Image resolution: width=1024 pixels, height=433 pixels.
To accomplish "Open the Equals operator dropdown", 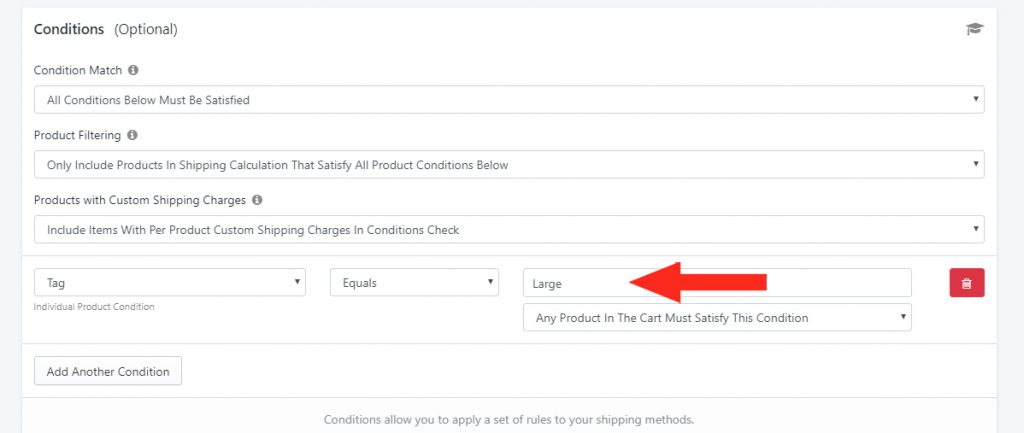I will 414,282.
